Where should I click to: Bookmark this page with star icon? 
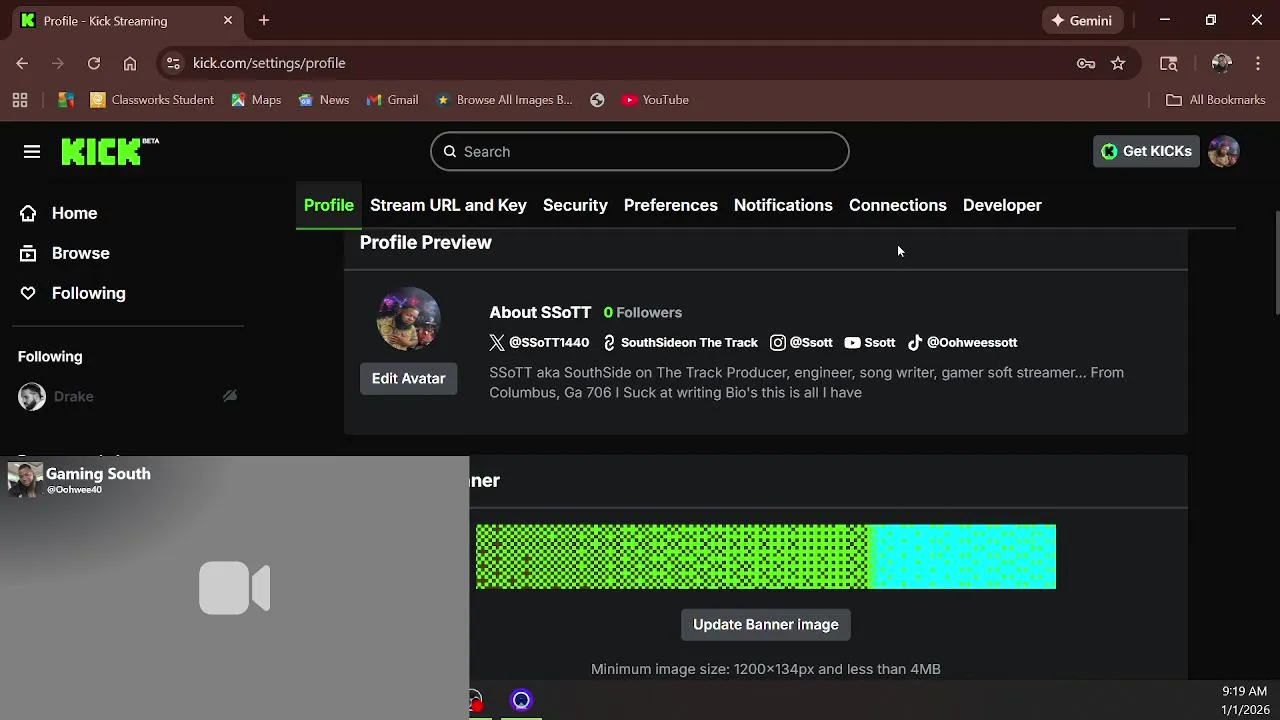1118,63
